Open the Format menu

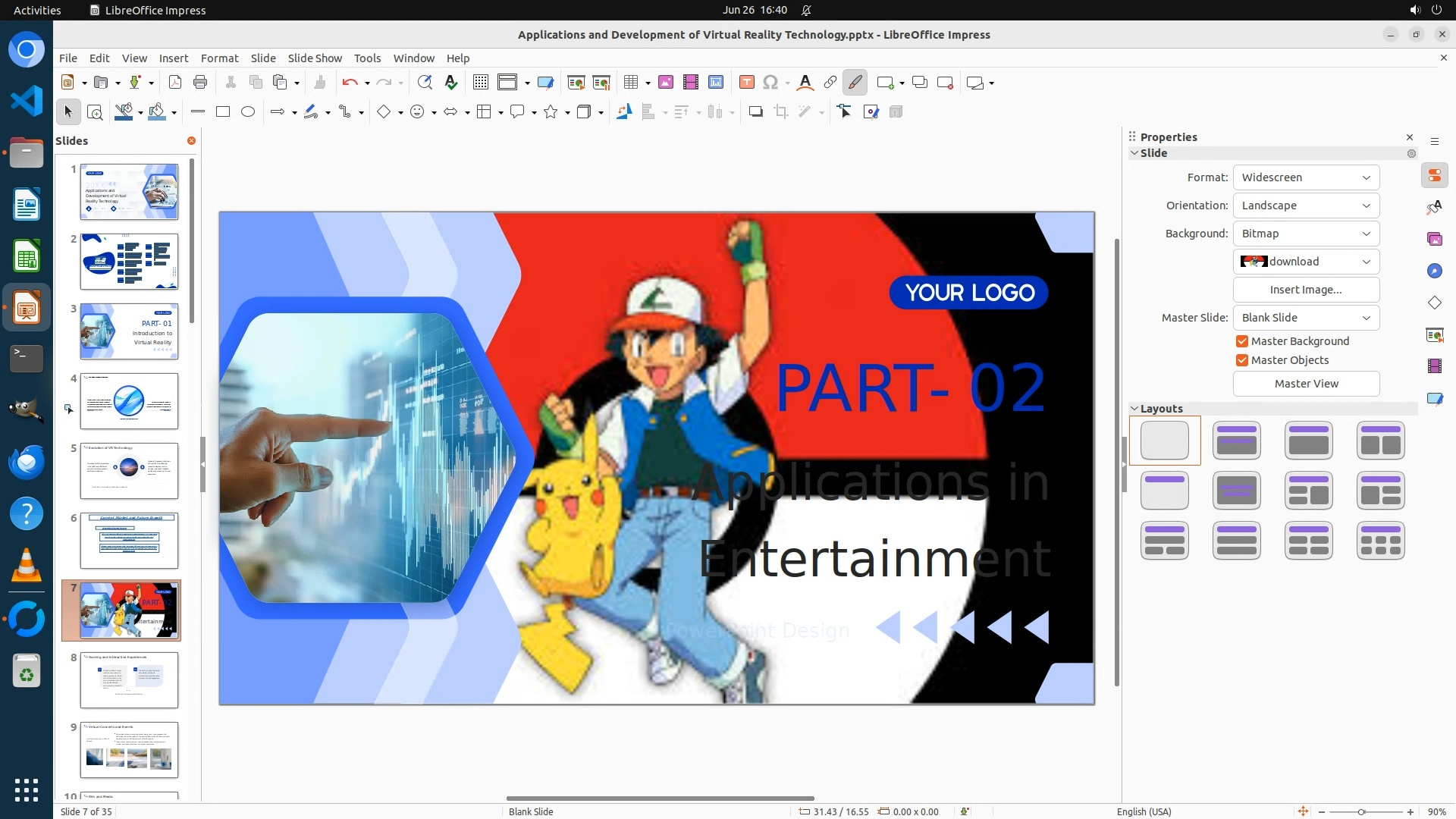(219, 58)
